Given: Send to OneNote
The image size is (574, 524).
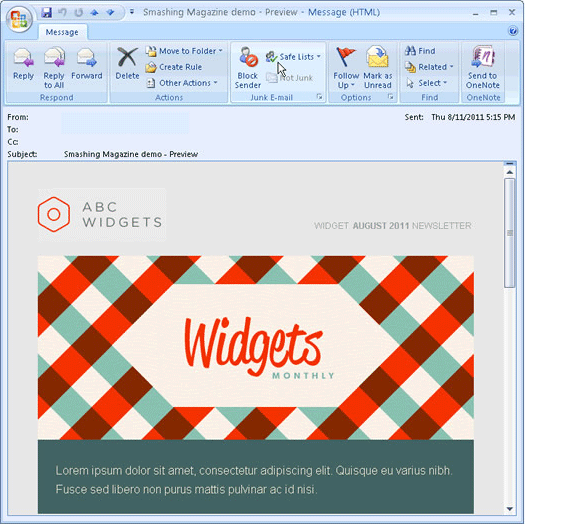Looking at the screenshot, I should [x=483, y=68].
